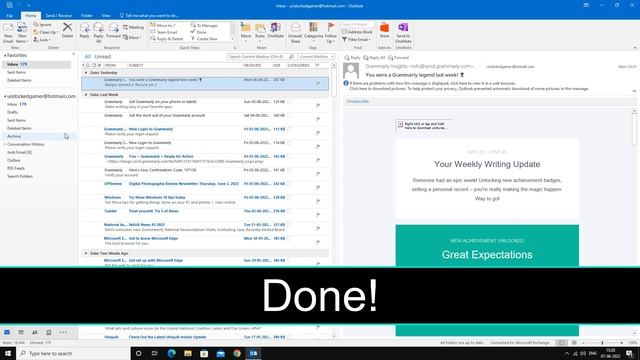
Task: Open the Outbox folder
Action: pos(13,160)
